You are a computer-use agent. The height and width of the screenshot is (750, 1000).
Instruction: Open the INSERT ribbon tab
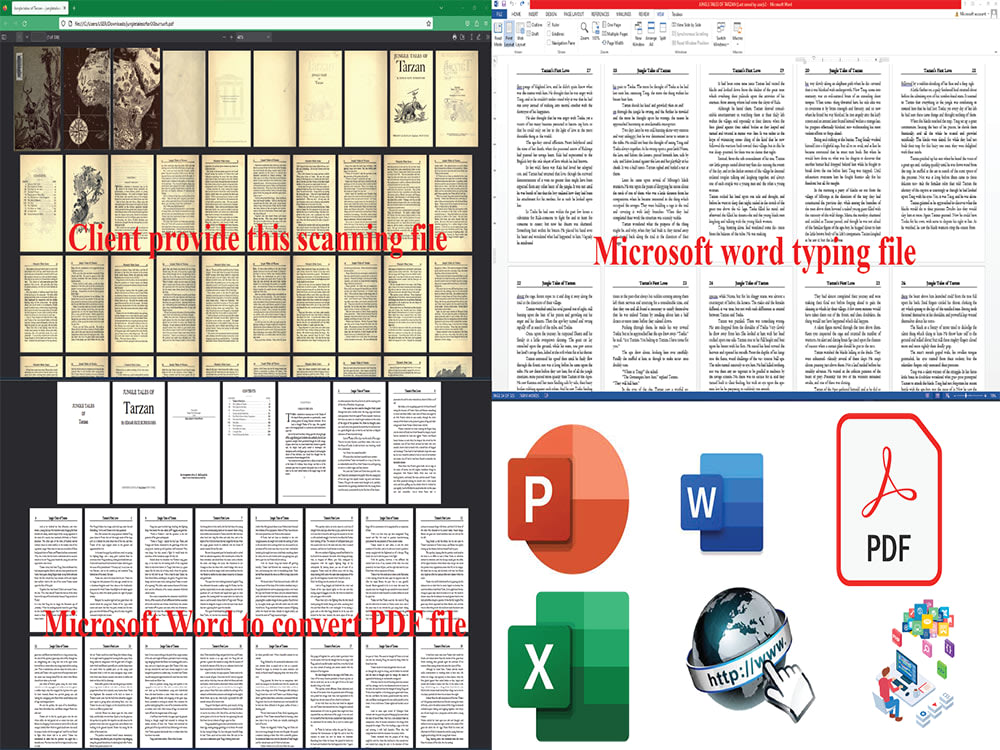533,14
